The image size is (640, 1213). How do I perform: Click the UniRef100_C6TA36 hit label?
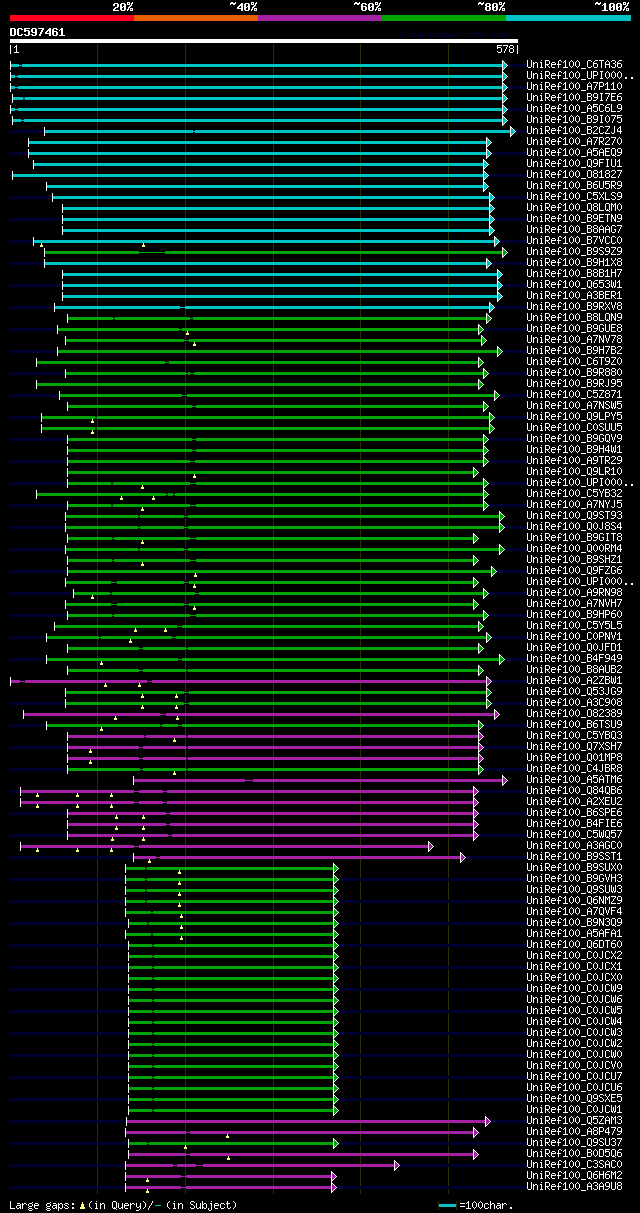pyautogui.click(x=574, y=64)
